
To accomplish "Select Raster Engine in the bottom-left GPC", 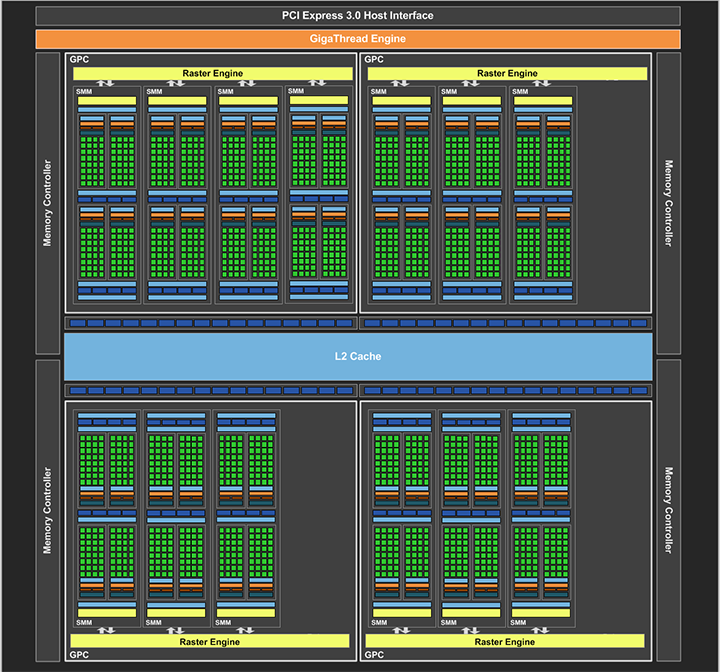I will pos(211,641).
